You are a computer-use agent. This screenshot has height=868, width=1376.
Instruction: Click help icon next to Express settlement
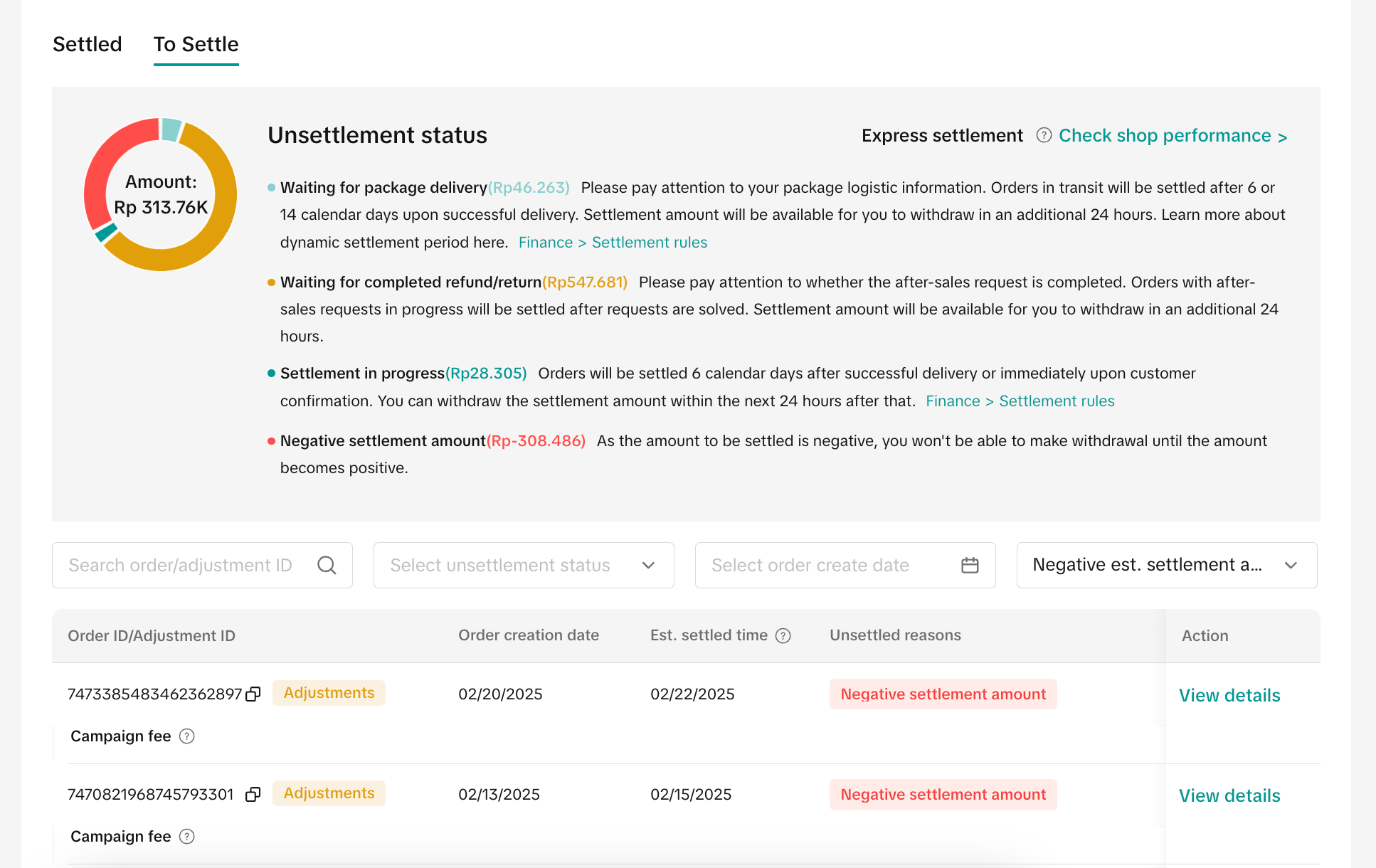(x=1044, y=135)
